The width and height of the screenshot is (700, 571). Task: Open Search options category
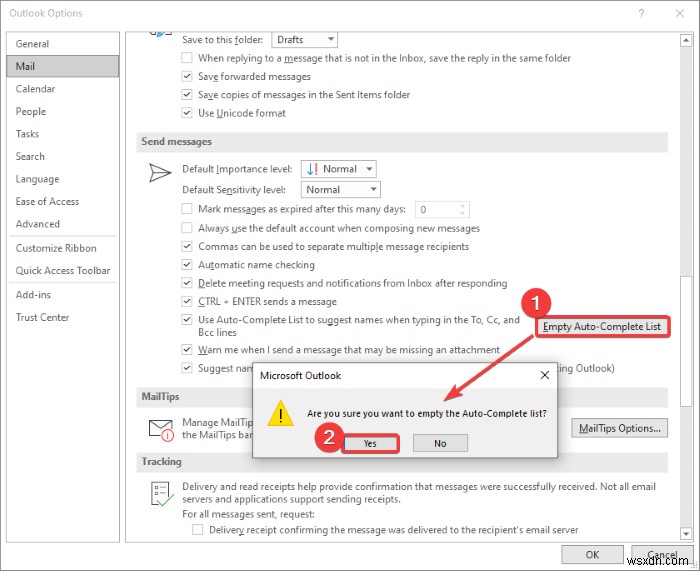coord(63,156)
